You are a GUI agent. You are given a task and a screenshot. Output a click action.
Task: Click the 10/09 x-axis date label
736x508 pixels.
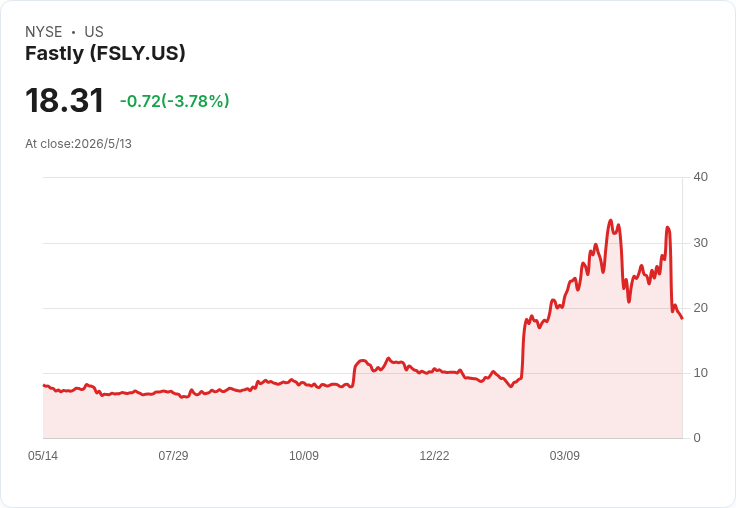click(x=304, y=455)
